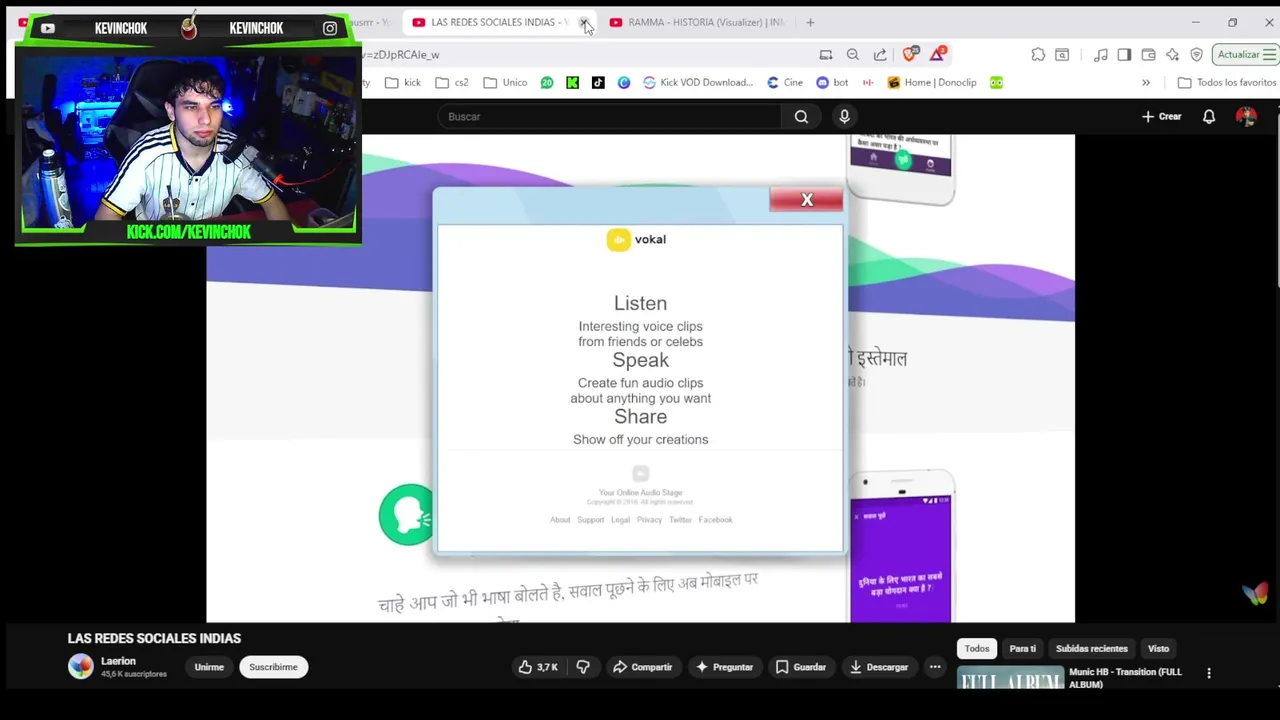Screen dimensions: 1280x720
Task: Click the share page icon in address bar
Action: click(880, 55)
